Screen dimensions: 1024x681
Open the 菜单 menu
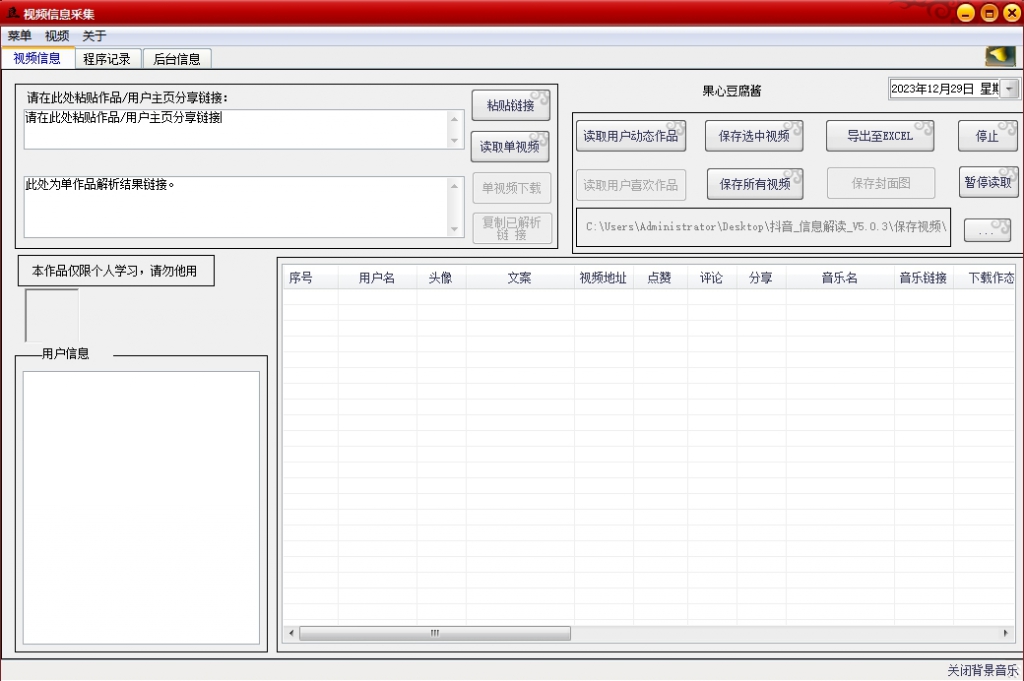coord(18,35)
